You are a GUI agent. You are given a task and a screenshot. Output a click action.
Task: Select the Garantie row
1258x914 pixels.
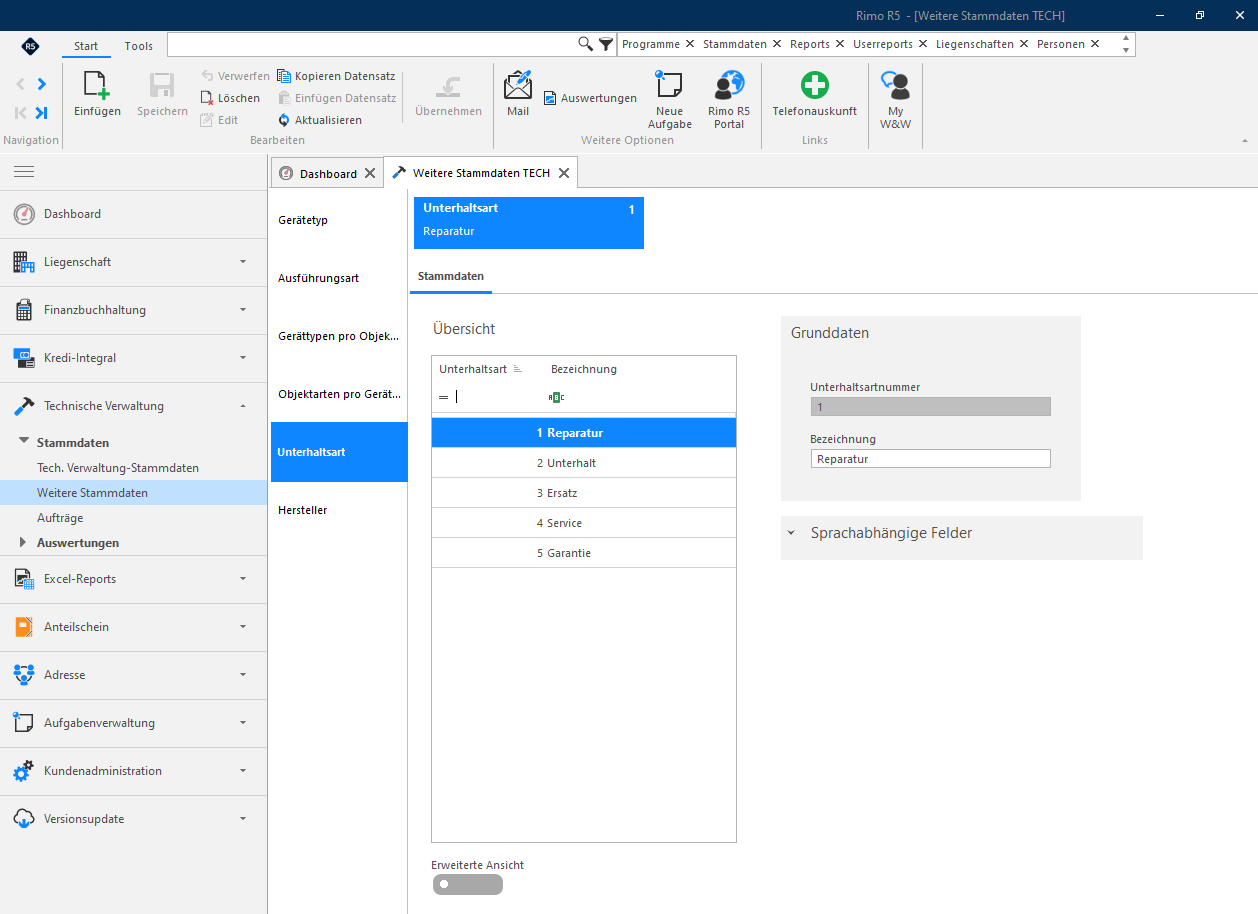pos(584,553)
